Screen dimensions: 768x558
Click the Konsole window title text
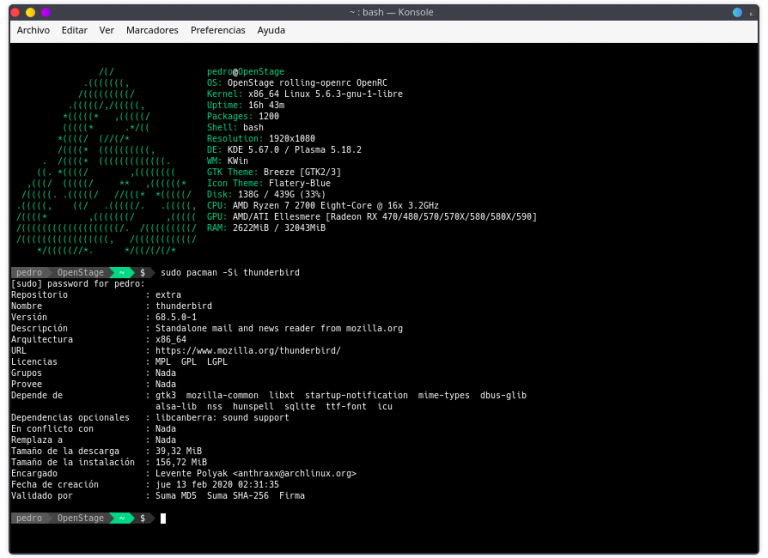[x=383, y=12]
